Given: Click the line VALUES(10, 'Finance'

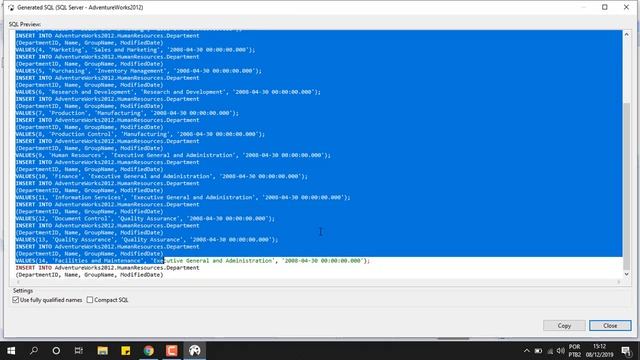Looking at the screenshot, I should [x=162, y=176].
